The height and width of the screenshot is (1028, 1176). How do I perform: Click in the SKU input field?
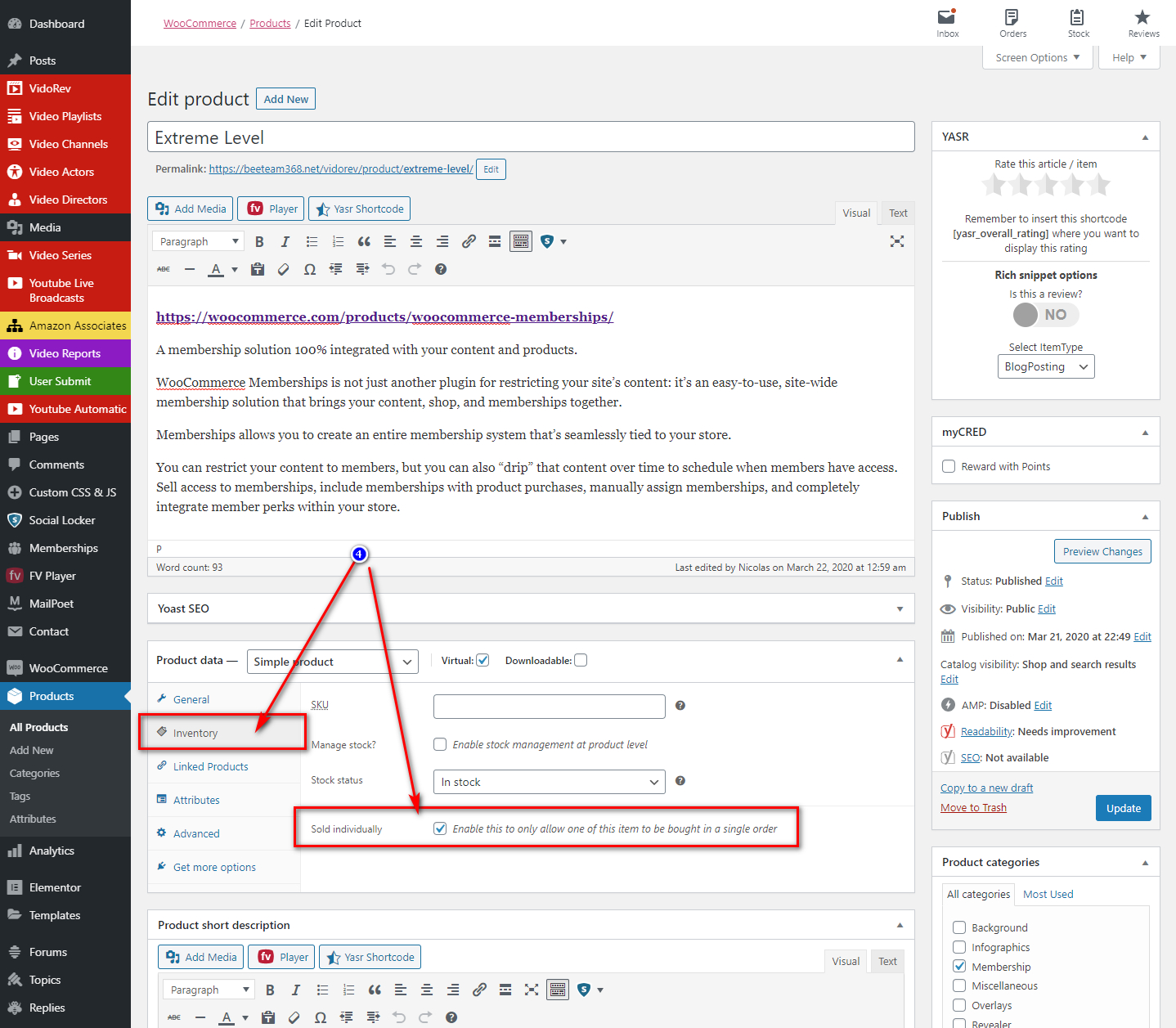(549, 706)
